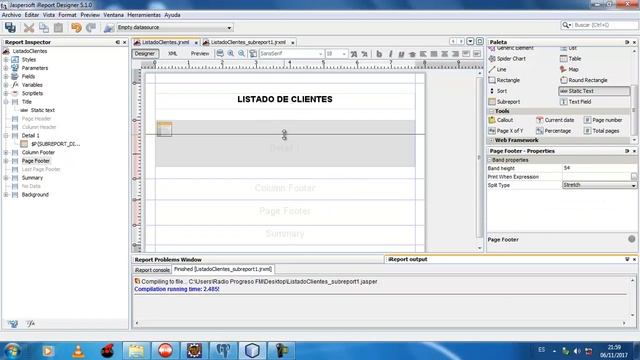
Task: Click the subreport element in Detail band
Action: 164,129
